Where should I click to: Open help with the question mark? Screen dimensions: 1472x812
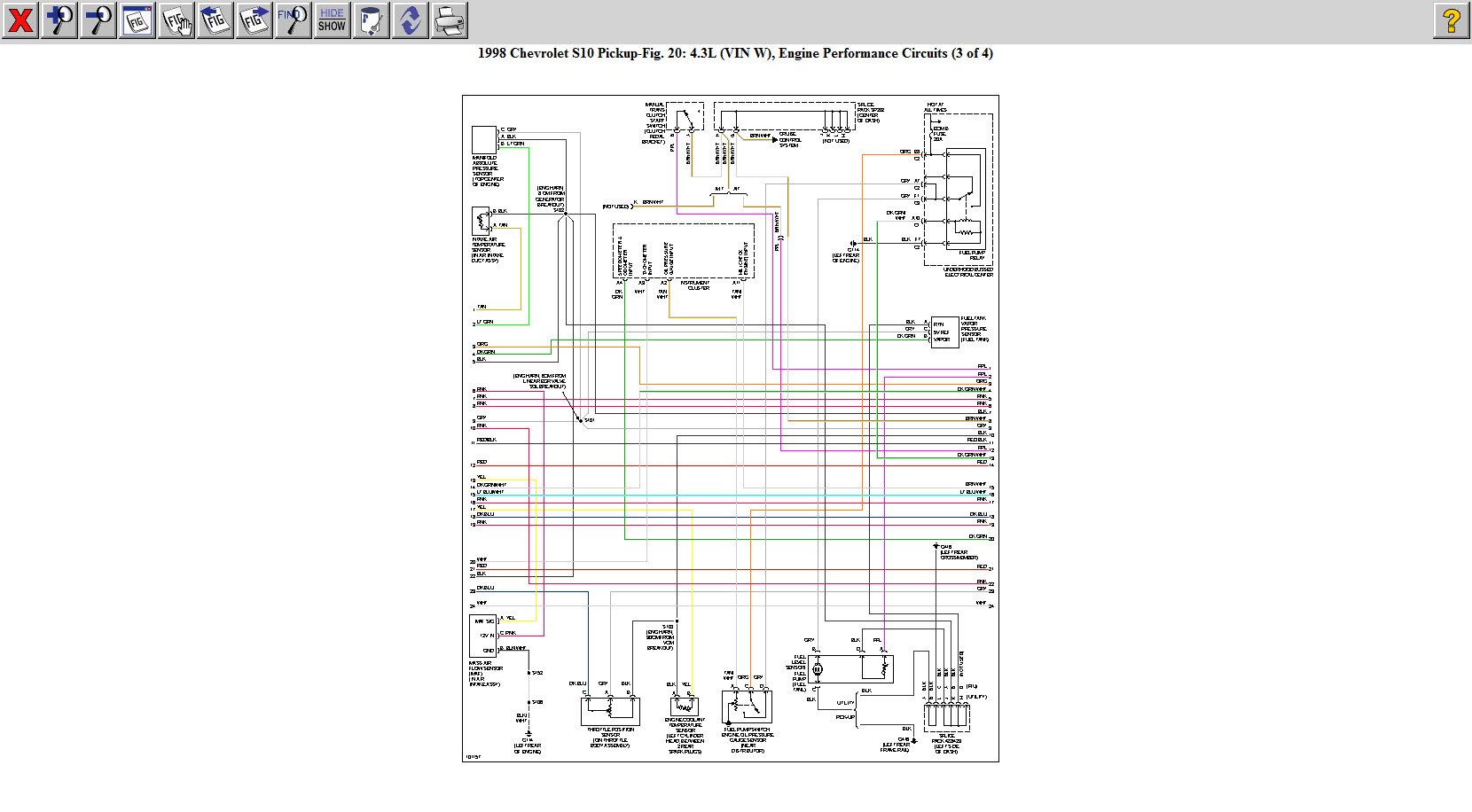(1451, 20)
